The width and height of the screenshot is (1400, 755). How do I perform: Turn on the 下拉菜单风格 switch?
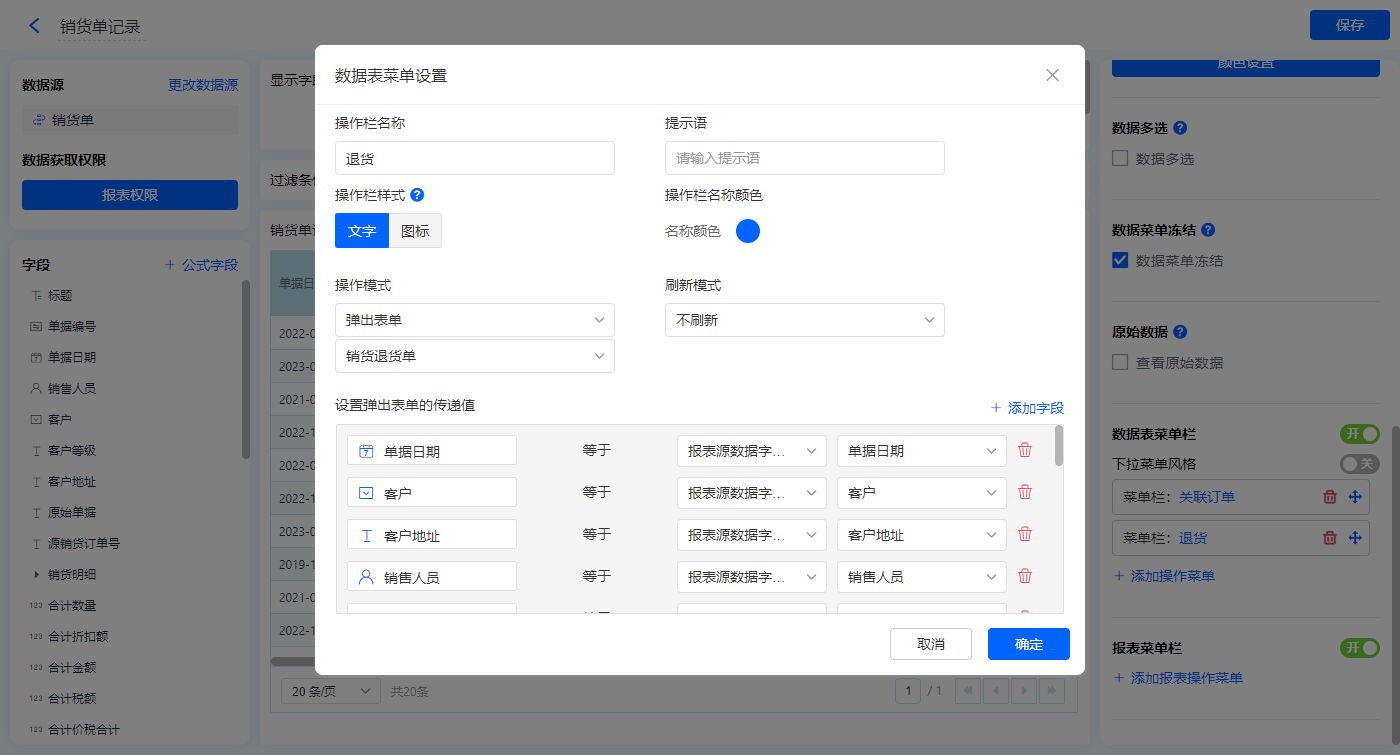point(1358,464)
